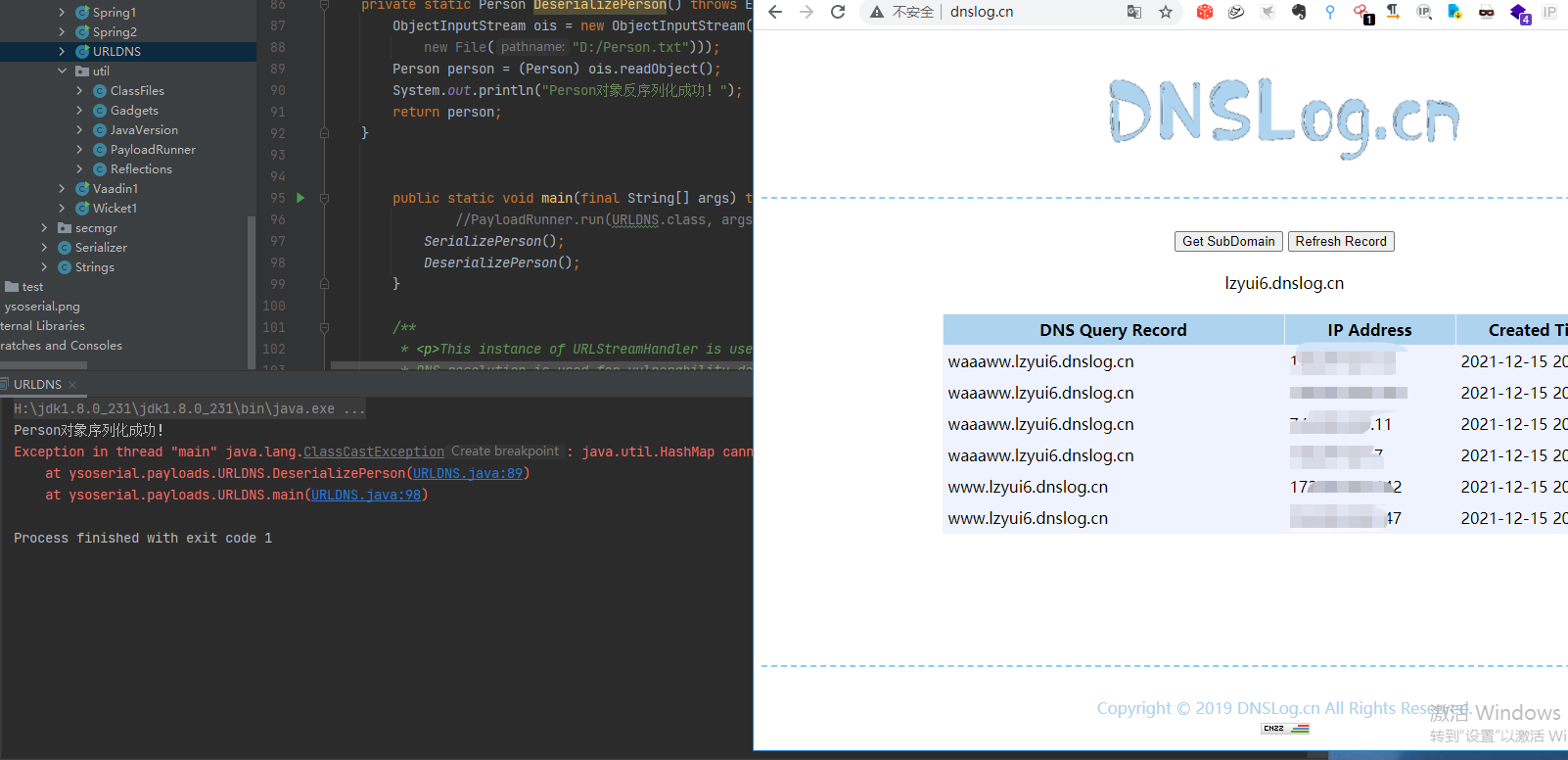Expand the Spring1 tree node
The width and height of the screenshot is (1568, 760).
coord(62,13)
